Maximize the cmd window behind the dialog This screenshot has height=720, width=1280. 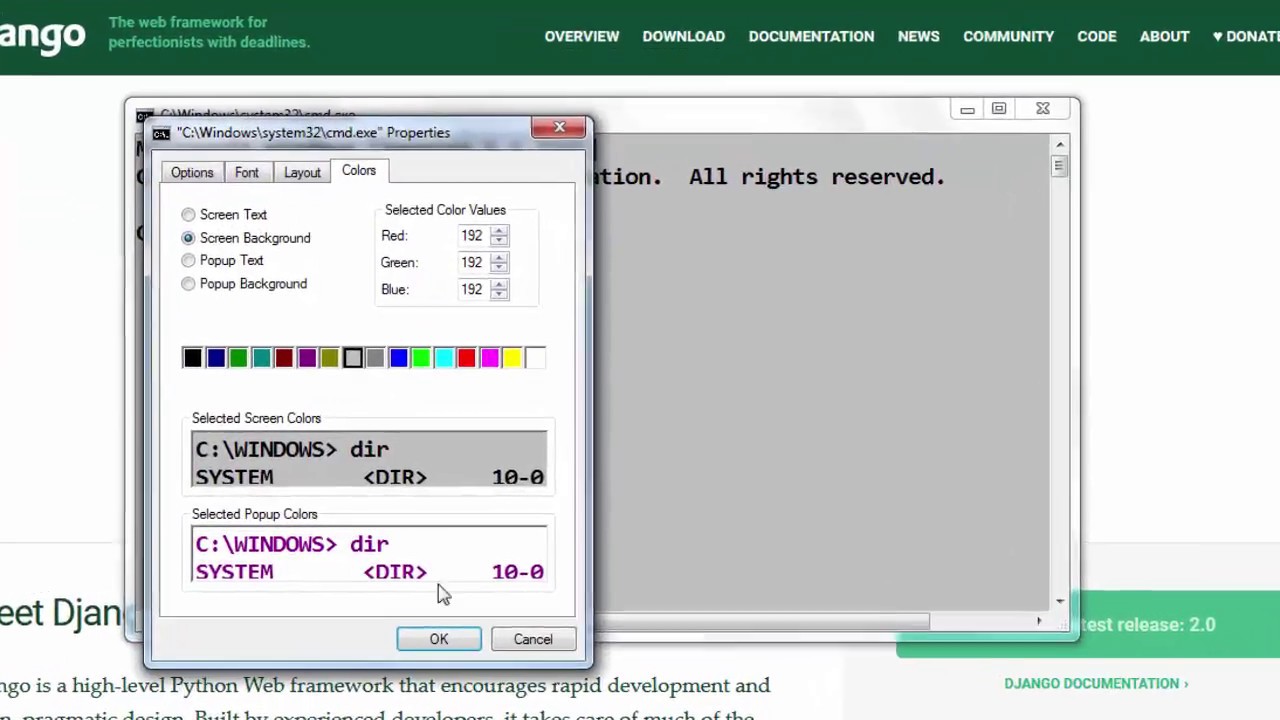coord(999,108)
